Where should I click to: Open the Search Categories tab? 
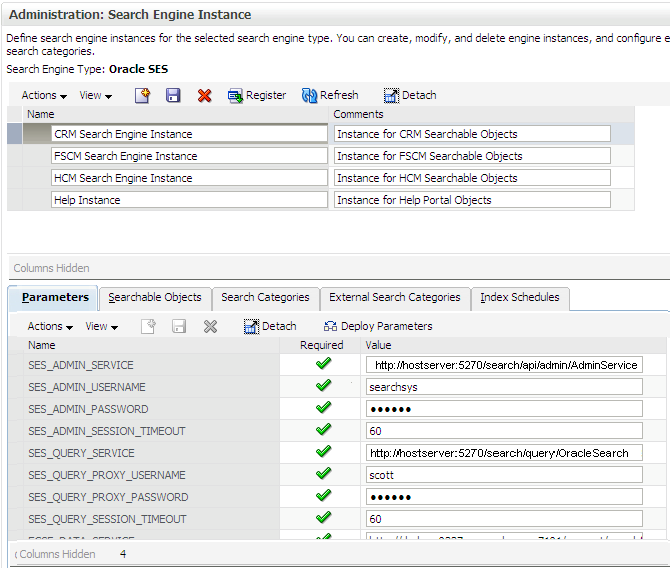point(265,297)
